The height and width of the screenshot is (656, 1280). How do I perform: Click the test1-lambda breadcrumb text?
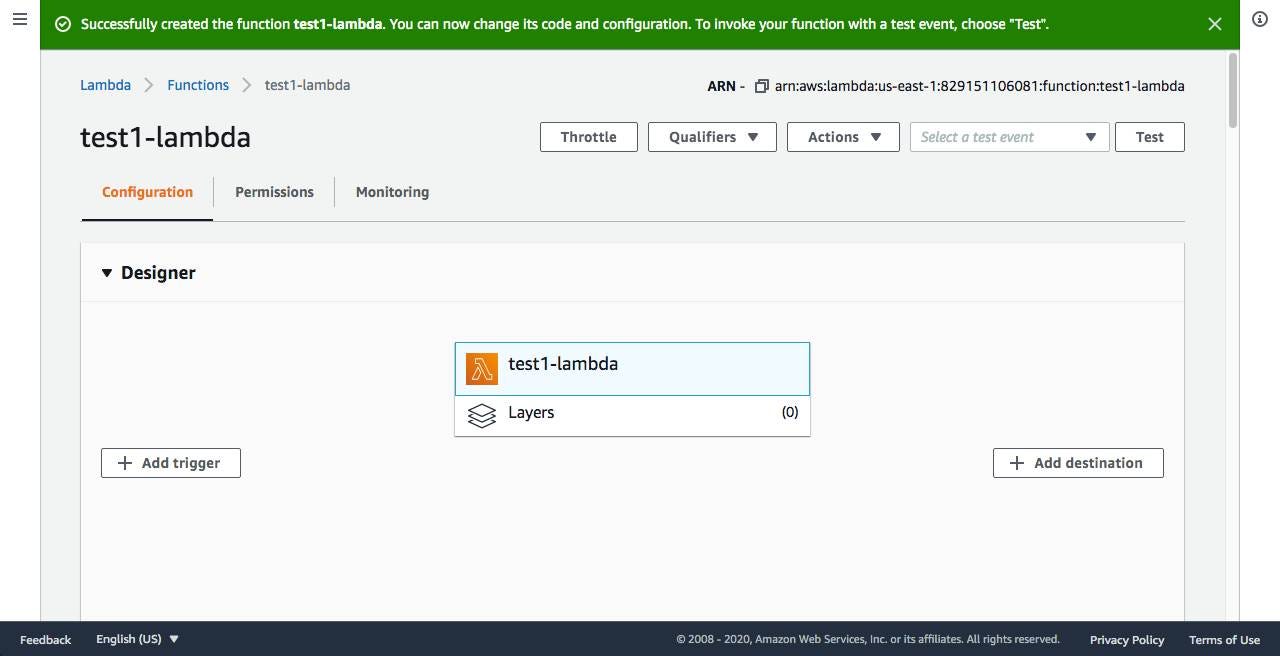pos(307,85)
